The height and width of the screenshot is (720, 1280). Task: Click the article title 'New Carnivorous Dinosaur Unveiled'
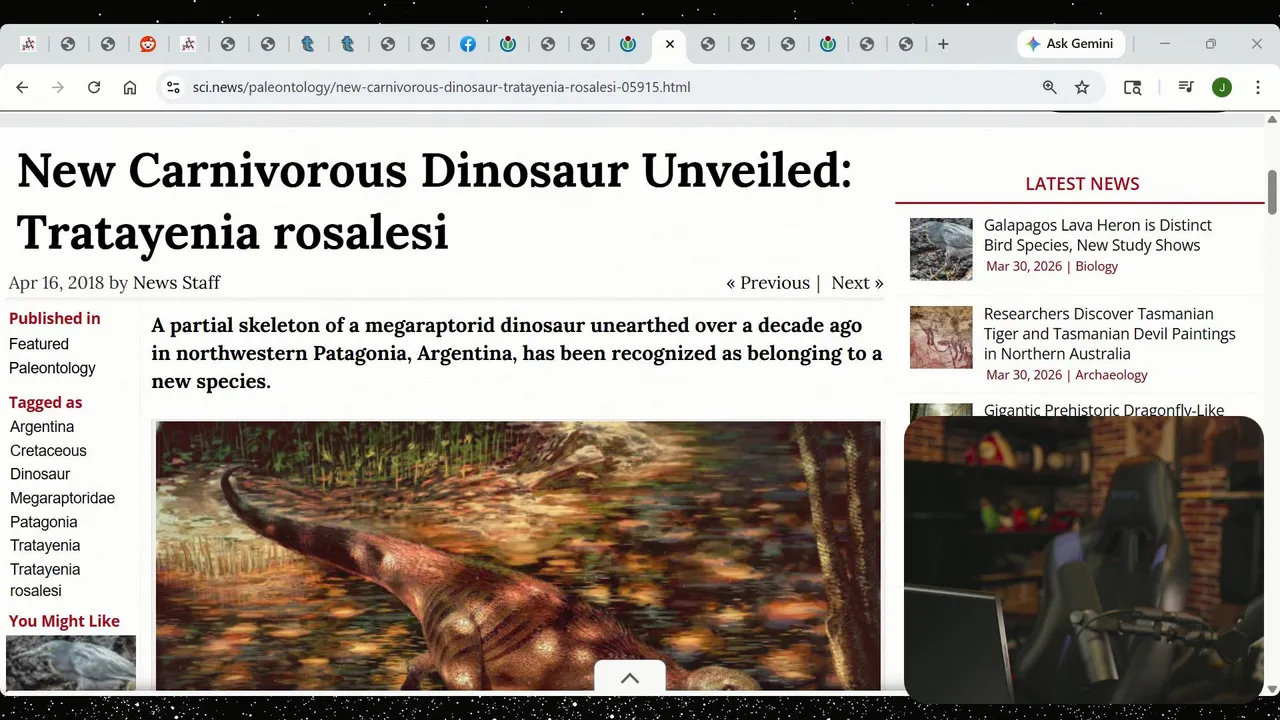coord(434,201)
